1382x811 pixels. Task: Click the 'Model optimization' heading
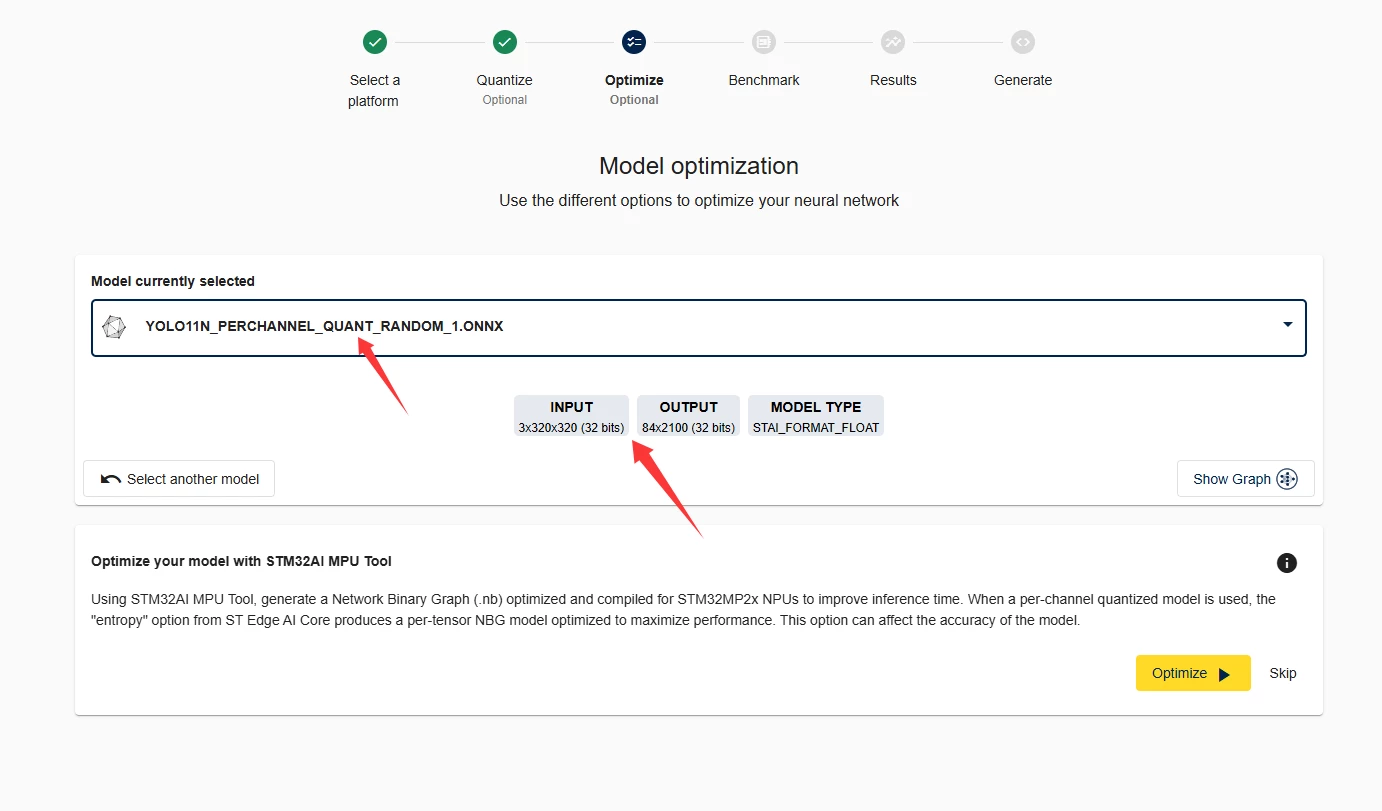pos(699,166)
